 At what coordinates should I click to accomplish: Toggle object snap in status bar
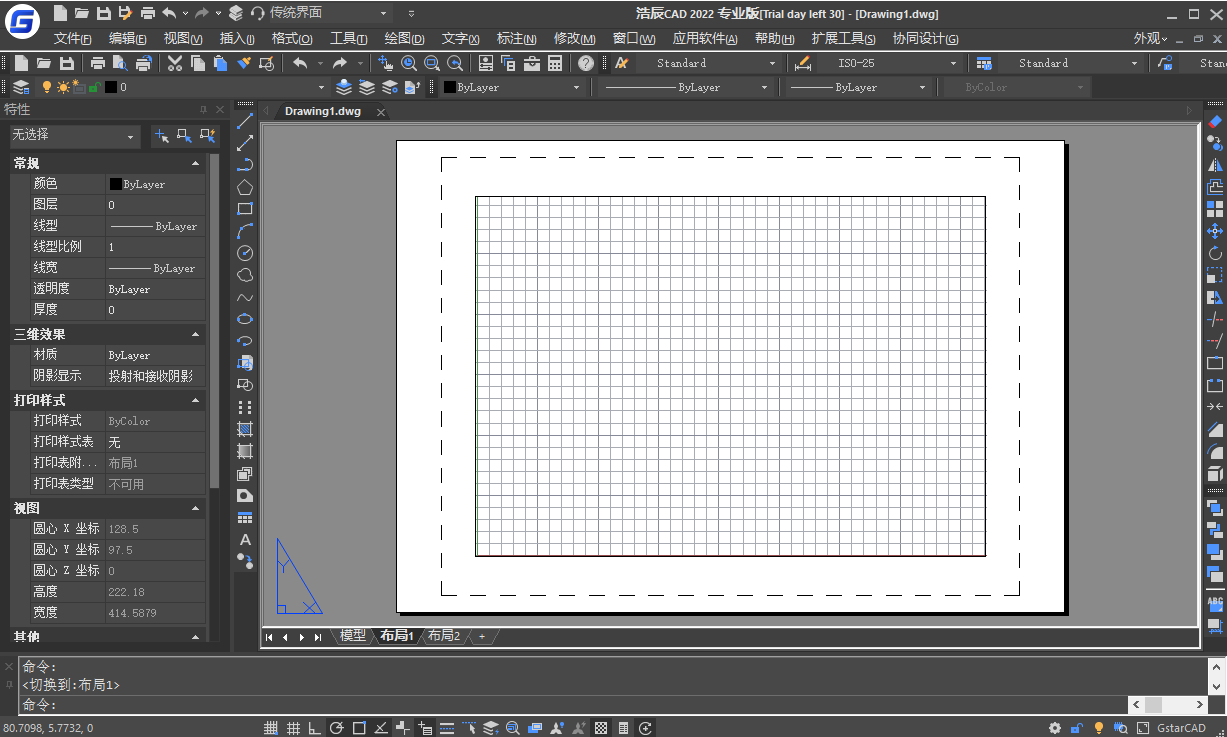click(361, 728)
